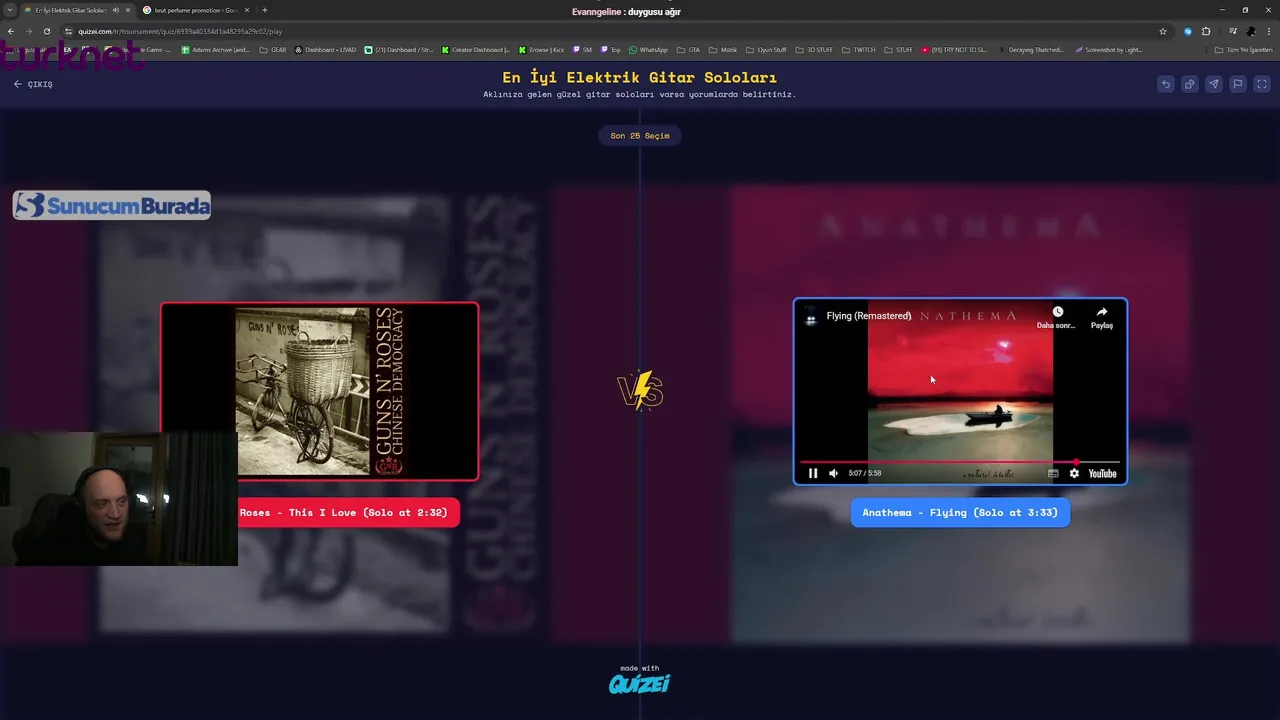
Task: Open the Creator Dashboard Kick bookmark
Action: (x=476, y=50)
